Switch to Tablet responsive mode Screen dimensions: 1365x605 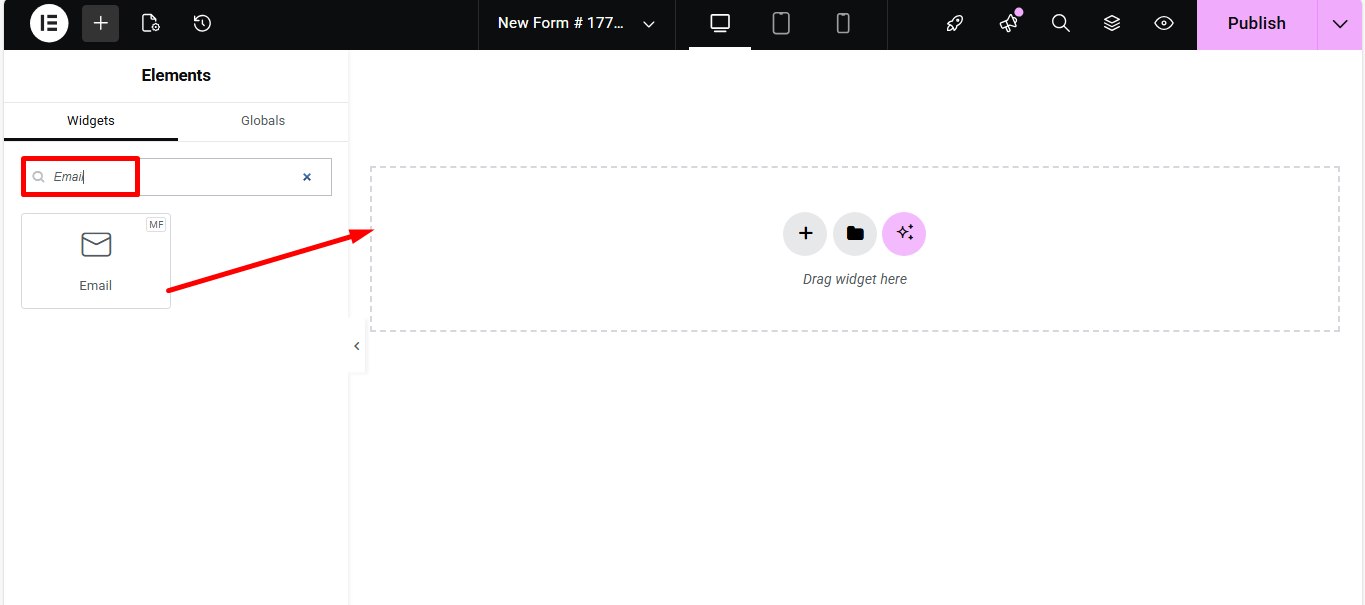781,23
